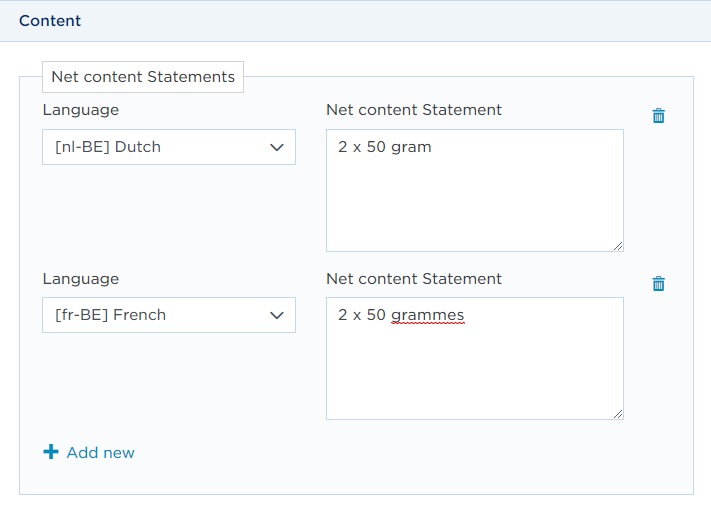Click the misspelled underlined word grammes
Image resolution: width=711 pixels, height=509 pixels.
[428, 315]
